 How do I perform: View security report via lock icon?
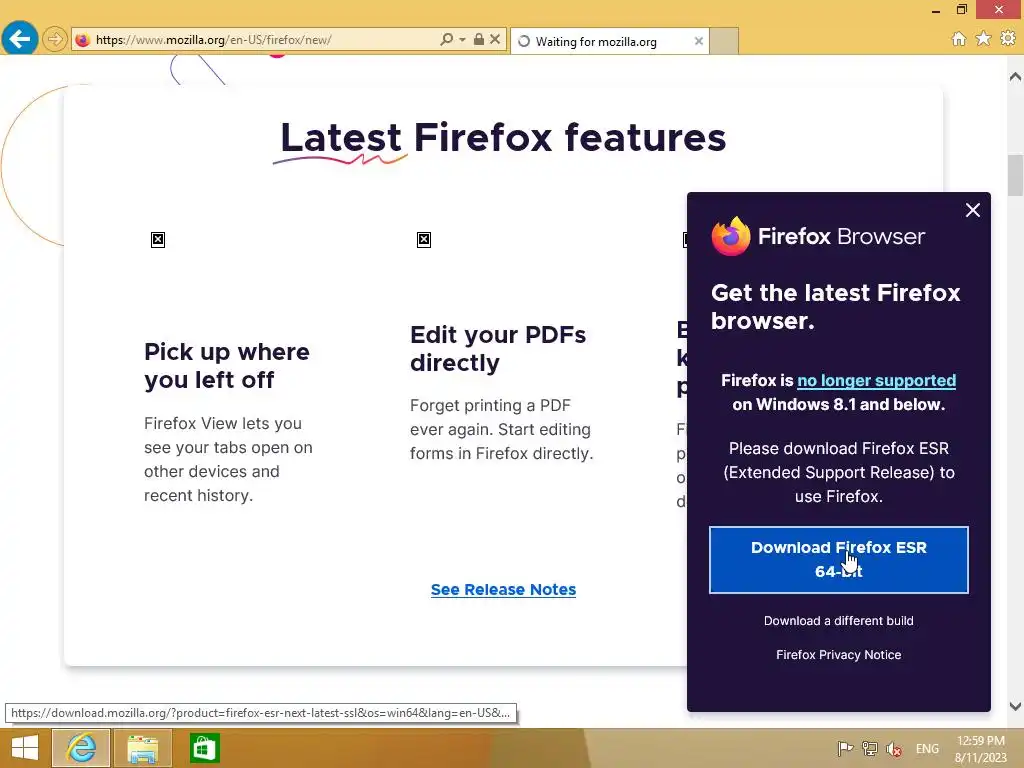click(x=479, y=39)
